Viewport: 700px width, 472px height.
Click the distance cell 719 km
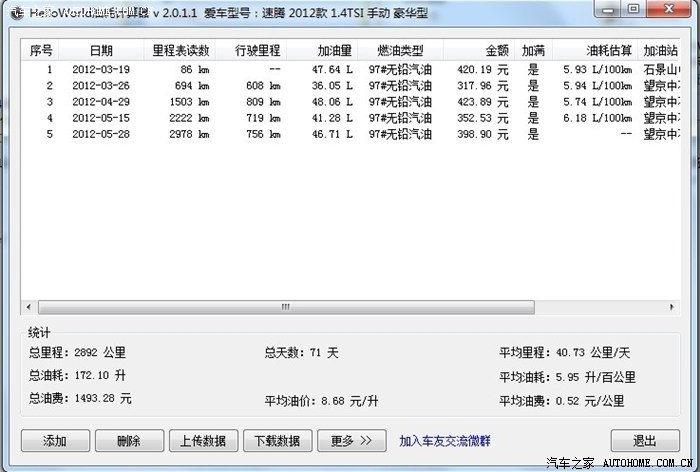click(x=263, y=118)
